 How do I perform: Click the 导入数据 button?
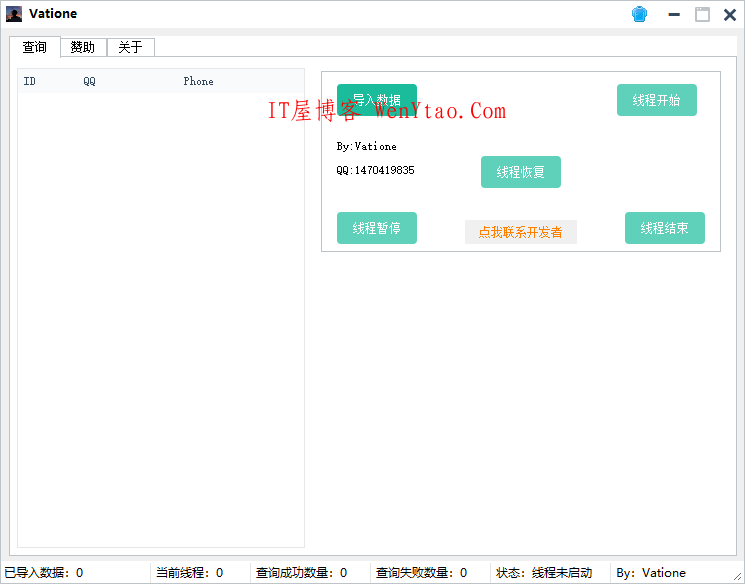(377, 100)
